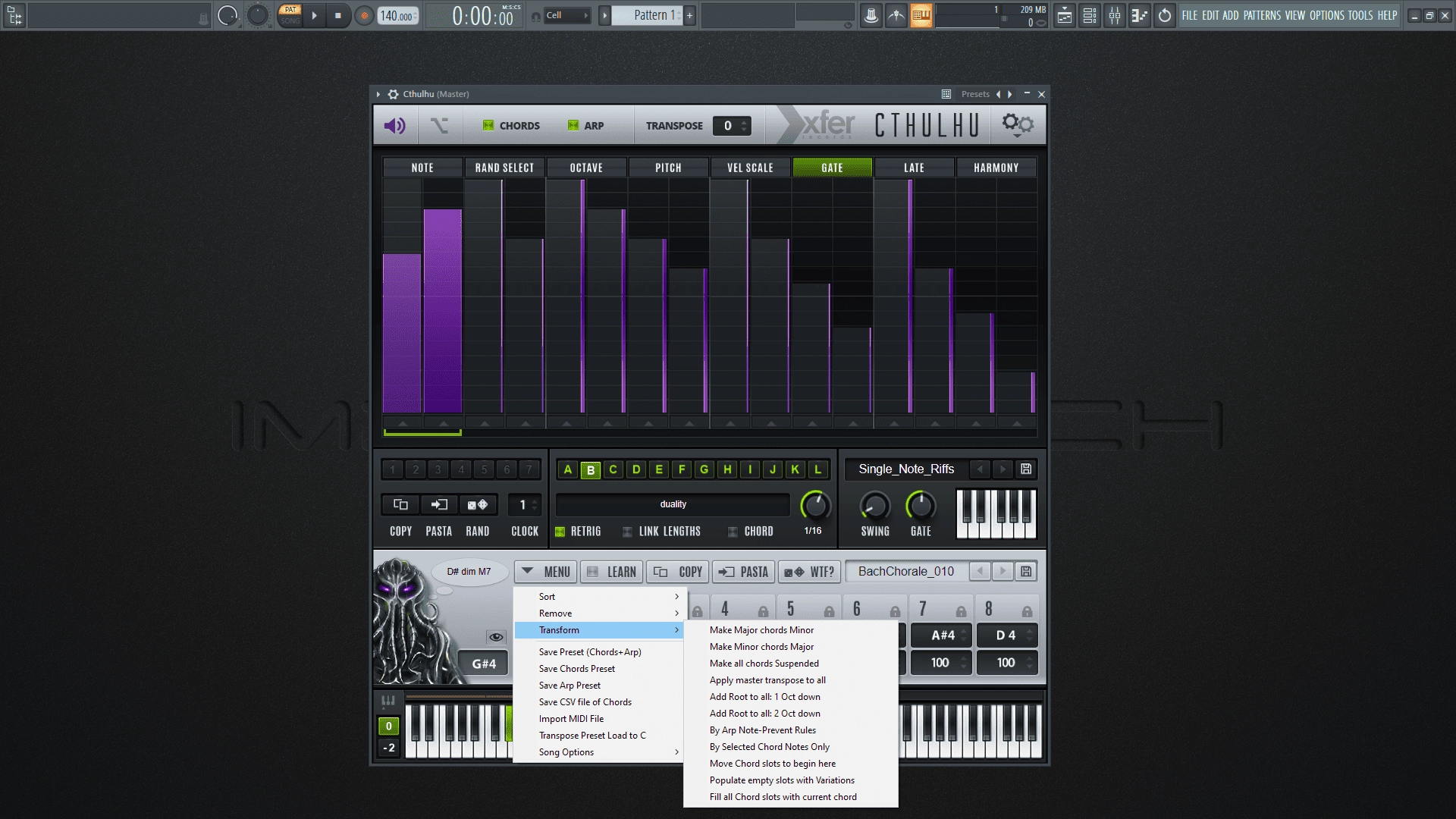This screenshot has width=1456, height=819.
Task: Choose Fill all Chord slots with current chord
Action: 791,797
